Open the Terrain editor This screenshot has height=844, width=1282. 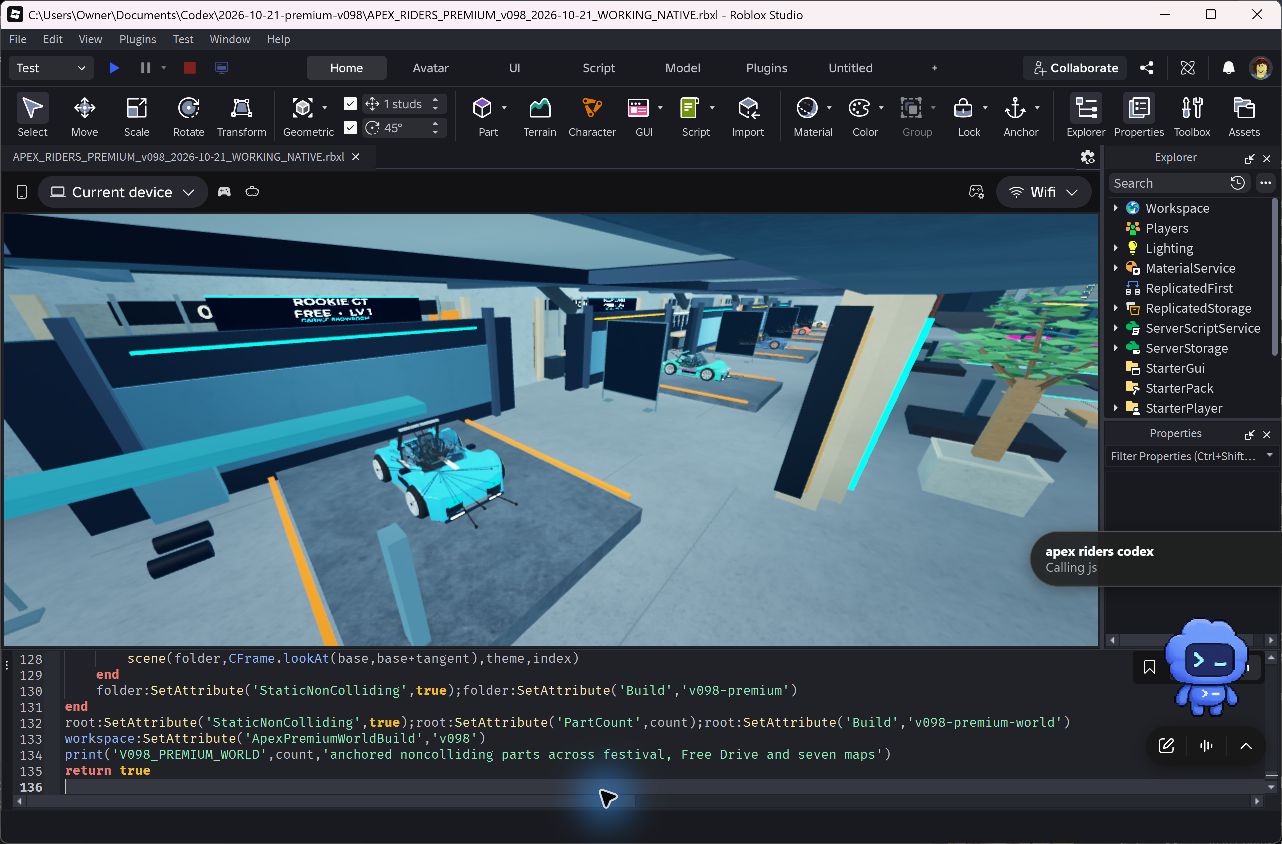pyautogui.click(x=540, y=116)
